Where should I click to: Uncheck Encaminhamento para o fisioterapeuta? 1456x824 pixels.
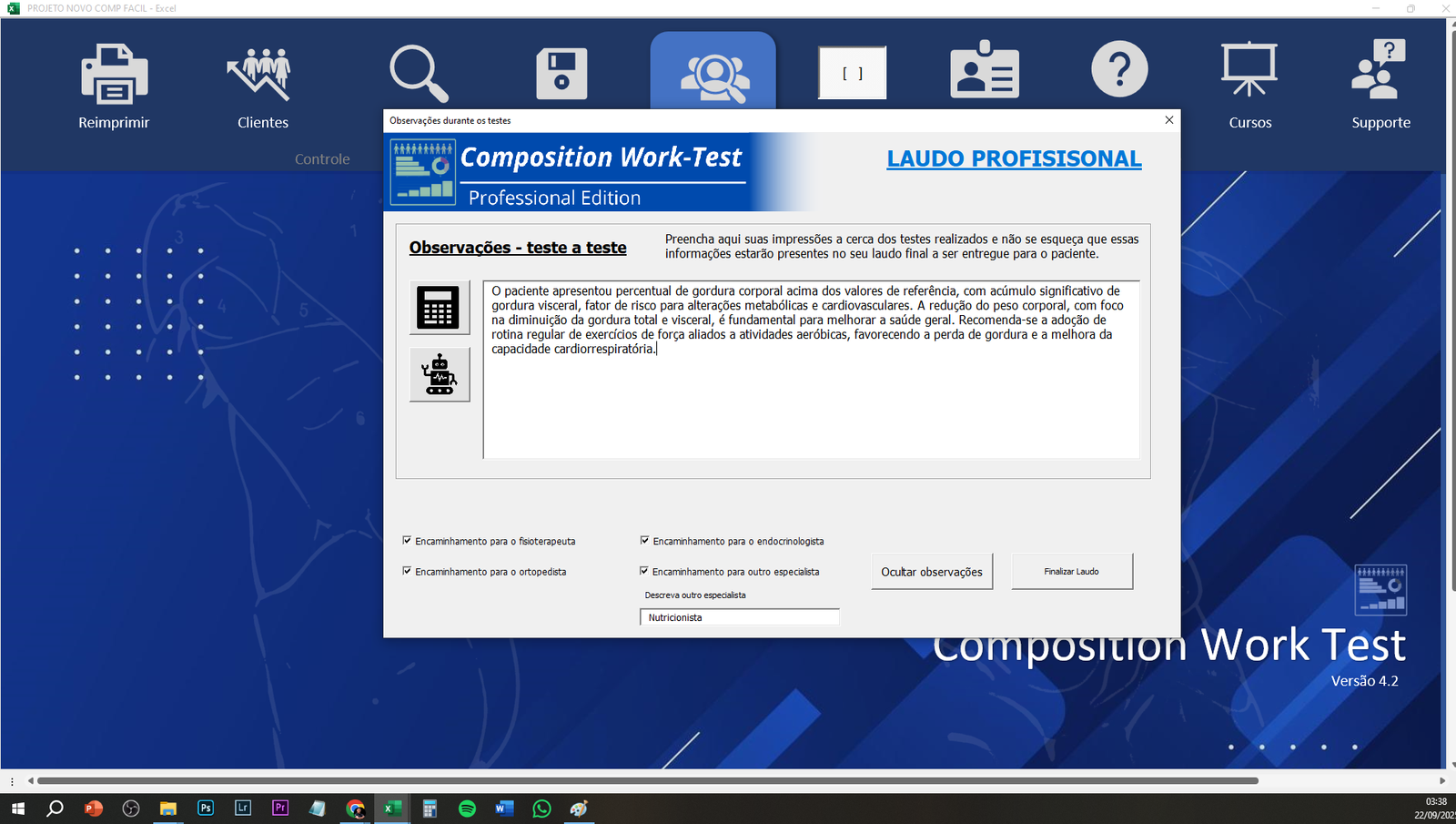coord(407,541)
